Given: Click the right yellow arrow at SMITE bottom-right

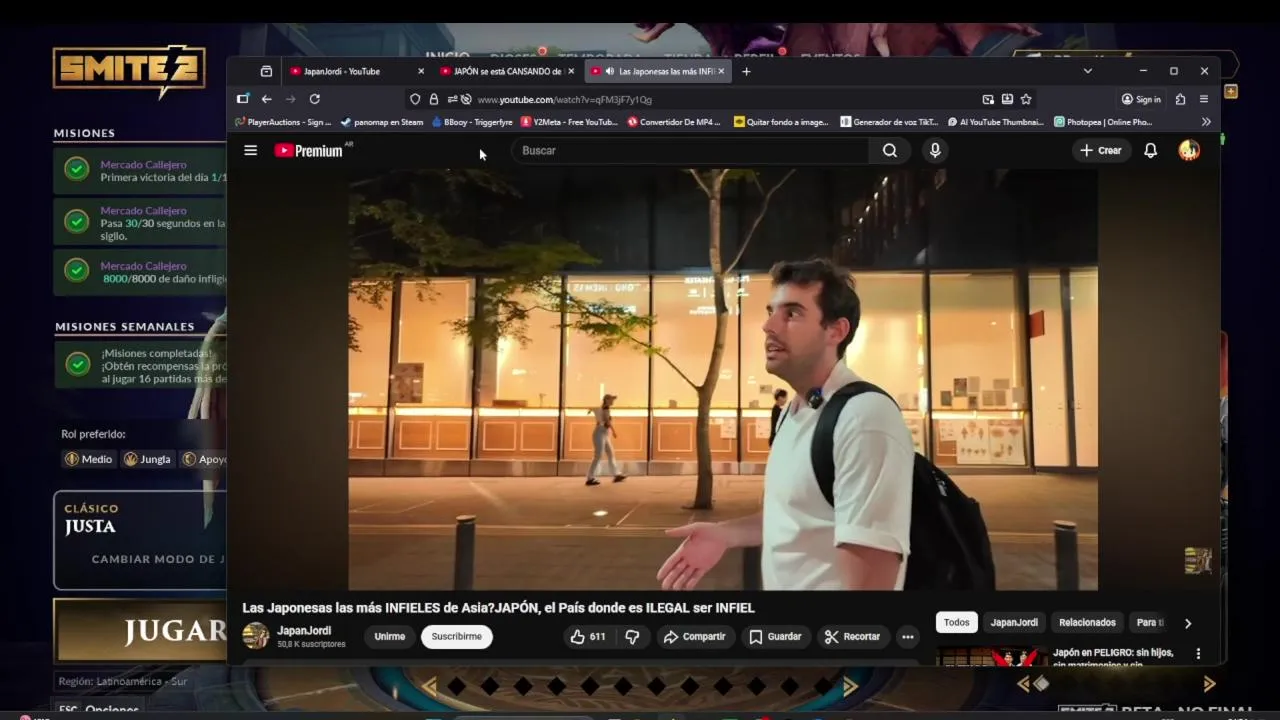Looking at the screenshot, I should click(x=1209, y=684).
